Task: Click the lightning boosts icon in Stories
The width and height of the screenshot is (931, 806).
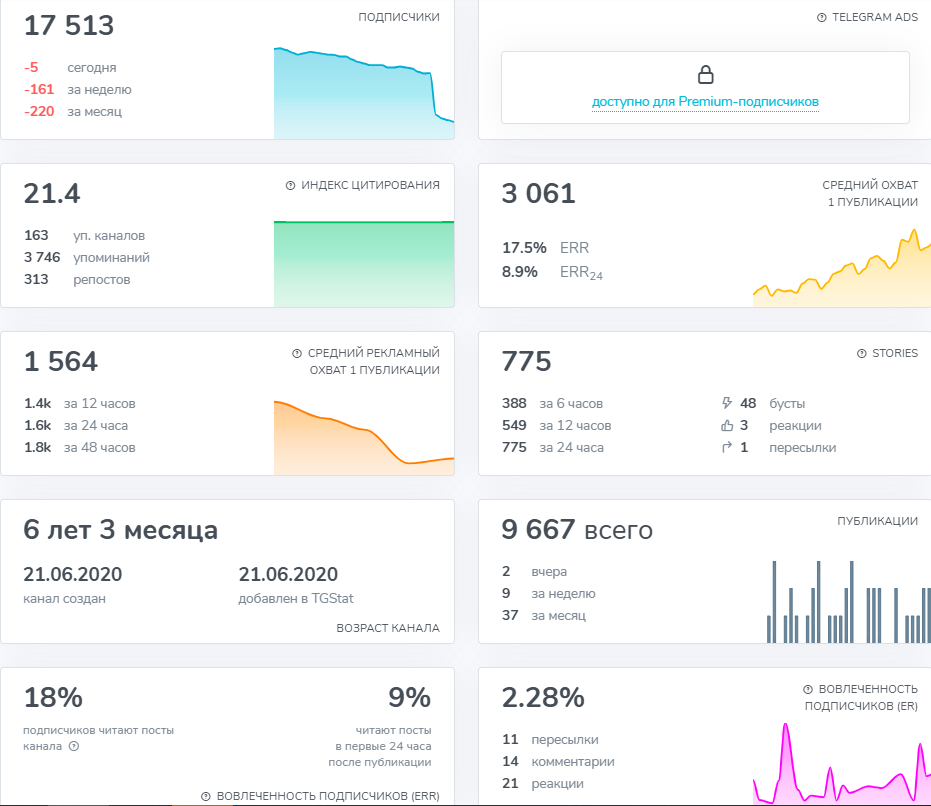Action: 727,403
